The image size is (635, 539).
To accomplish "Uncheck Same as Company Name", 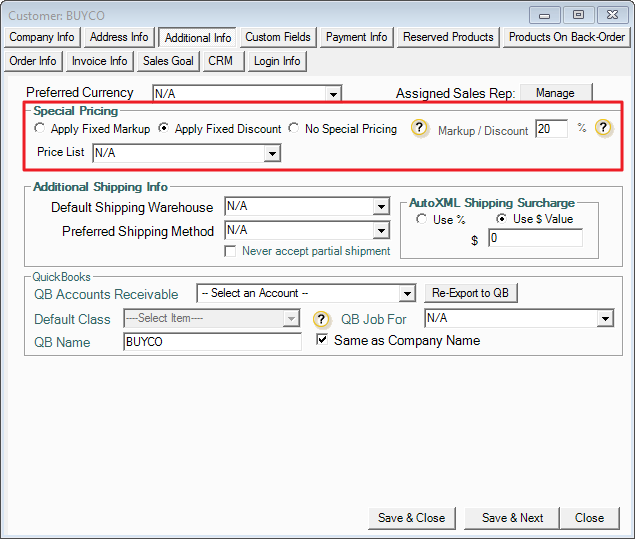I will tap(322, 340).
